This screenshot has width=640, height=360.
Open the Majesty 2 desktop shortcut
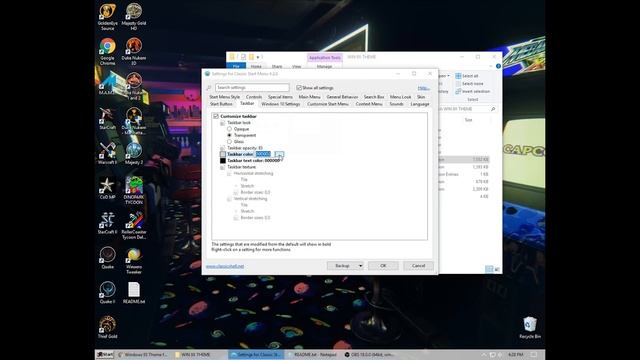pos(134,153)
